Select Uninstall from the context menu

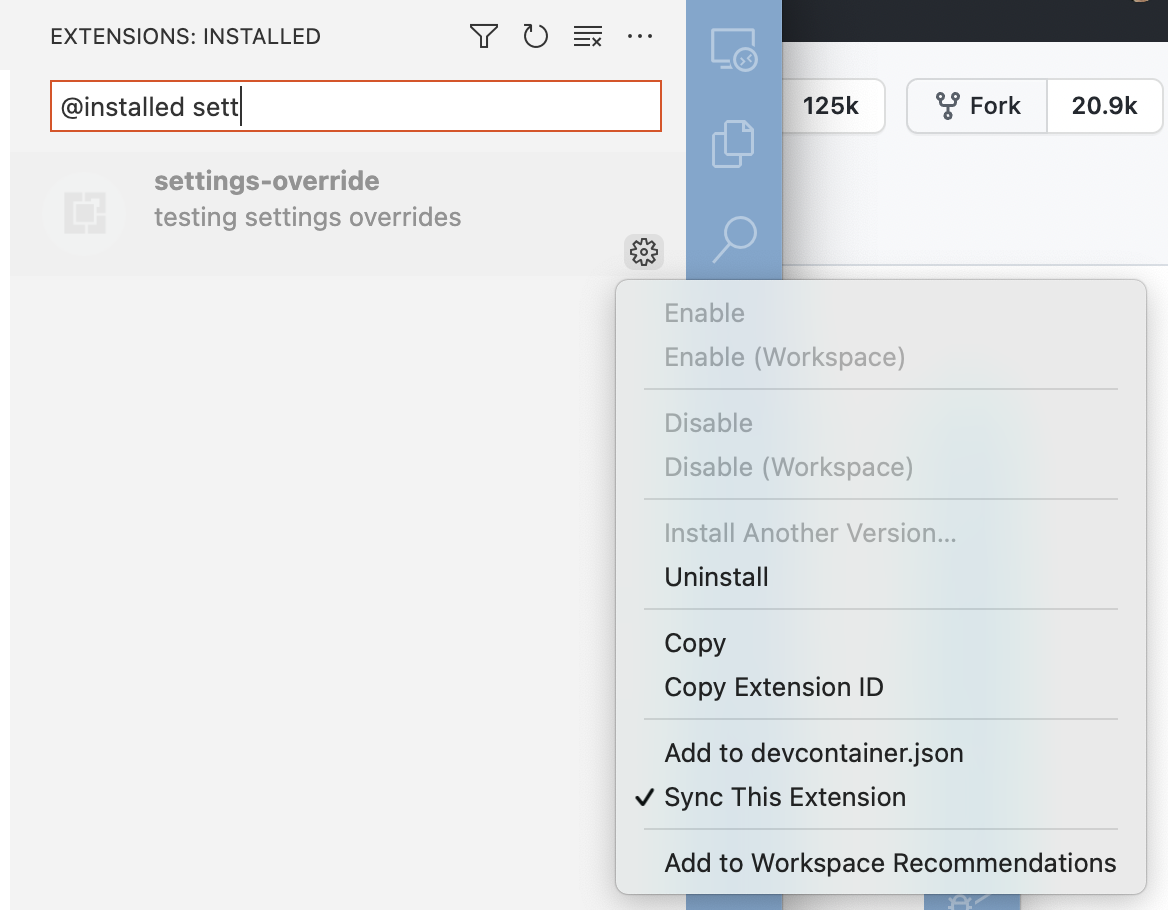pos(716,577)
